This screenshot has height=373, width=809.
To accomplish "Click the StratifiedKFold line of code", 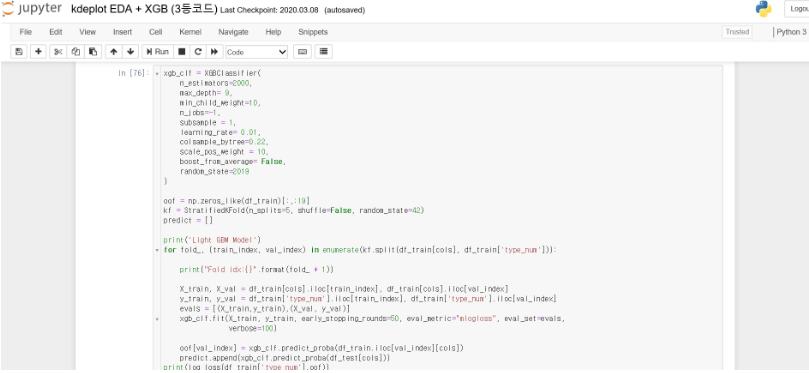I will pyautogui.click(x=294, y=210).
